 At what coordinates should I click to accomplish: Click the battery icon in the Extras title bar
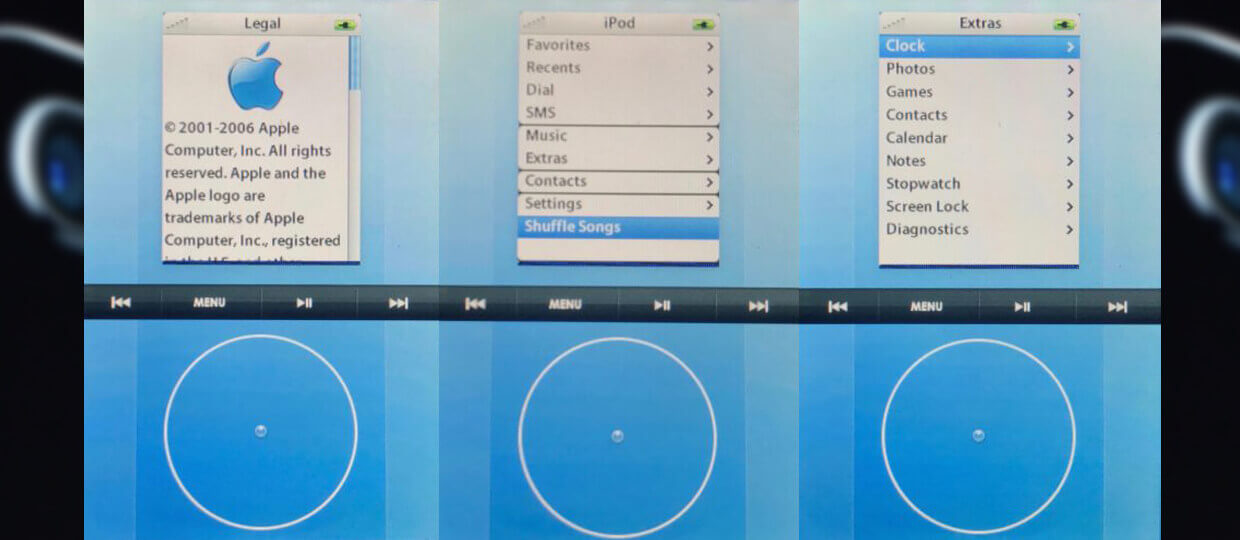click(x=1065, y=24)
